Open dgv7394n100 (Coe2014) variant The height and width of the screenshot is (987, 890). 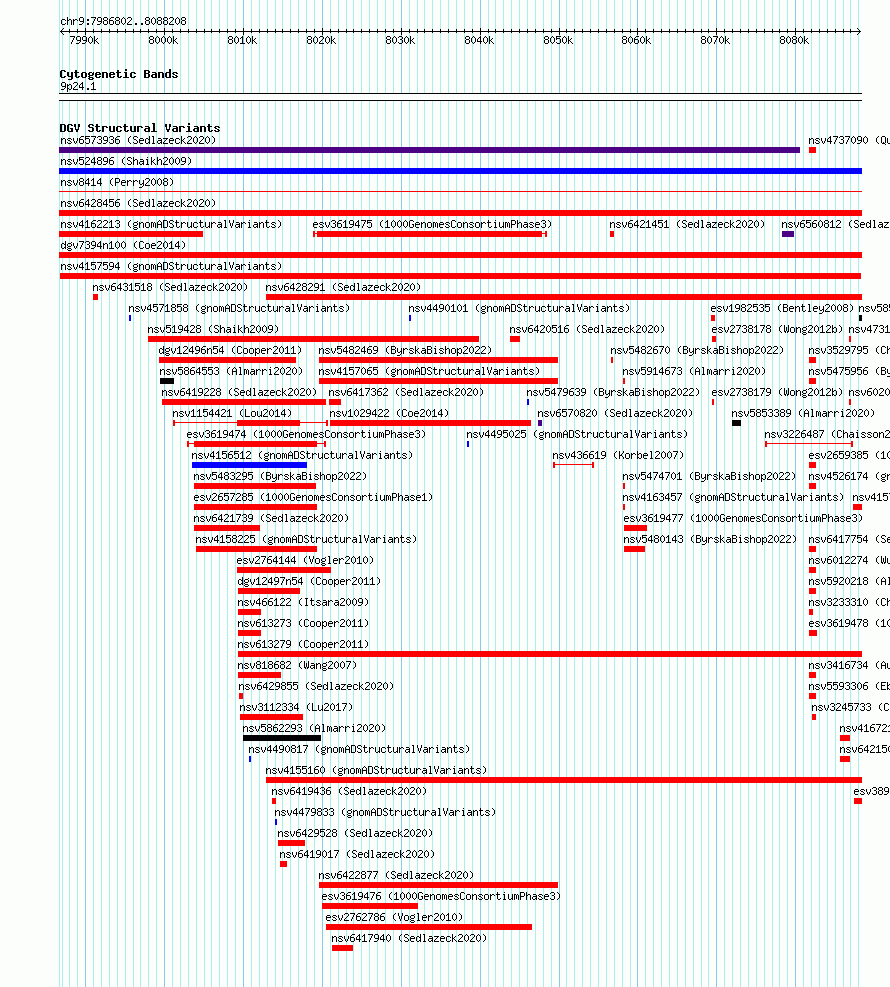pyautogui.click(x=123, y=245)
